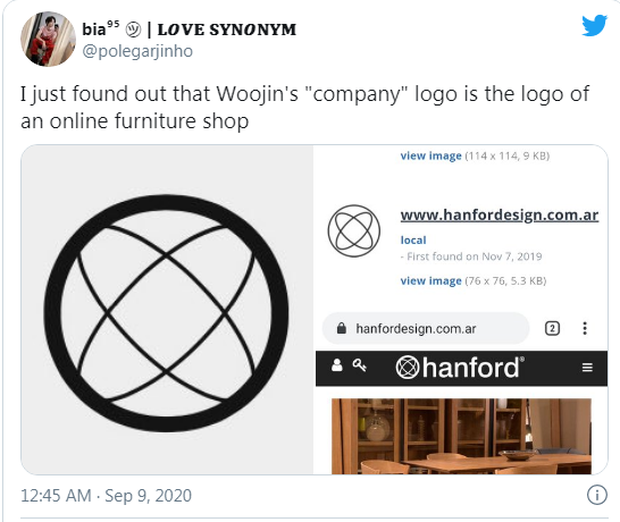Open the bia profile avatar
Image resolution: width=620 pixels, height=522 pixels.
48,39
